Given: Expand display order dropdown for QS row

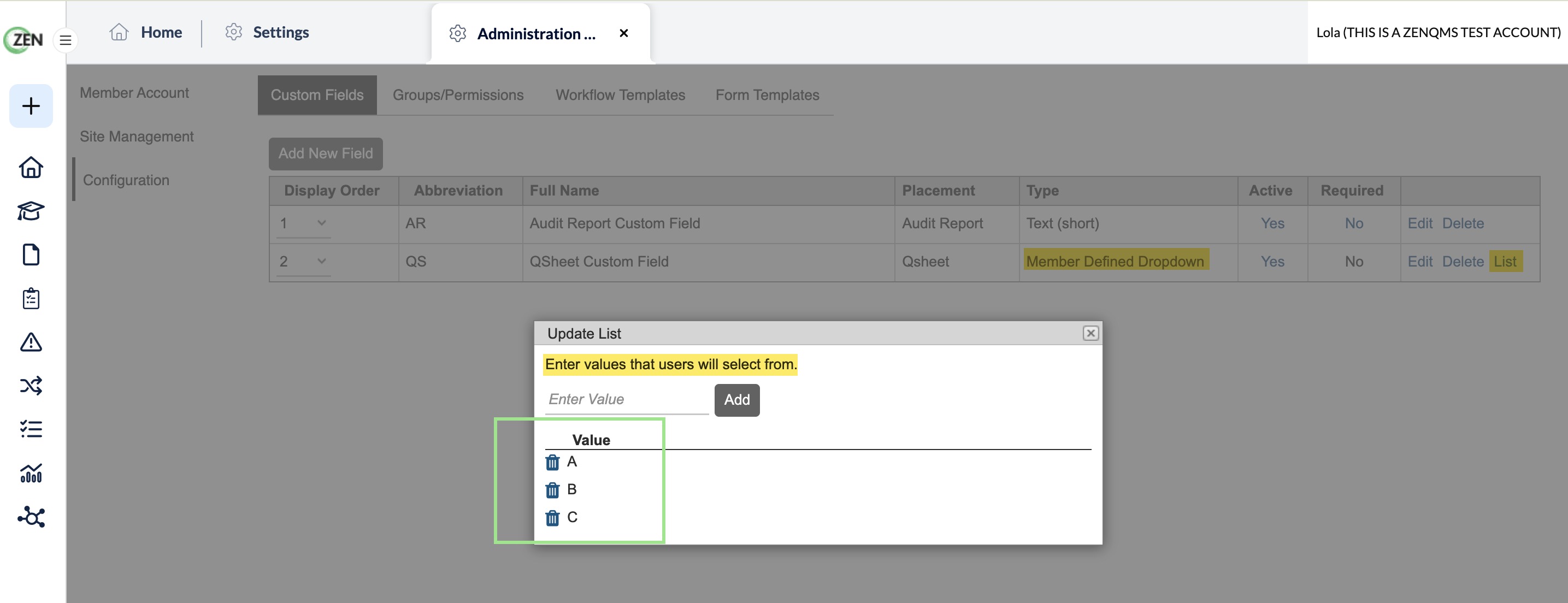Looking at the screenshot, I should pyautogui.click(x=304, y=262).
